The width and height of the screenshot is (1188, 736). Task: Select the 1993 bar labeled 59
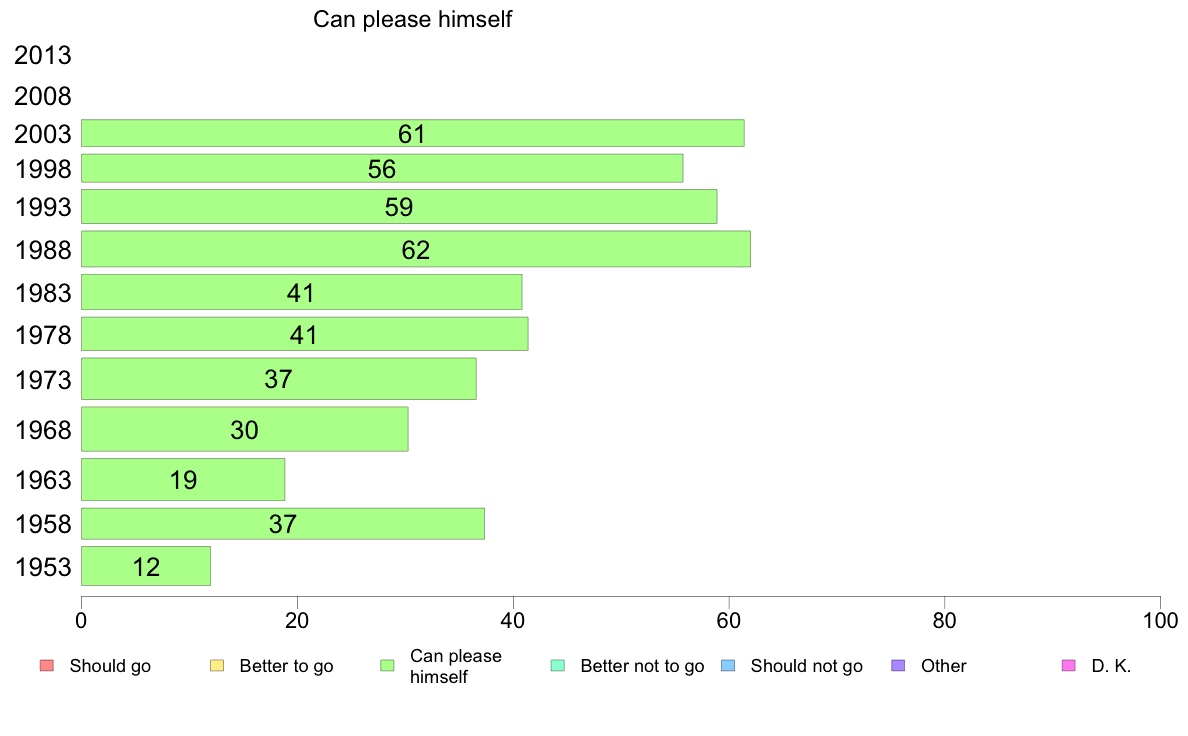point(399,207)
